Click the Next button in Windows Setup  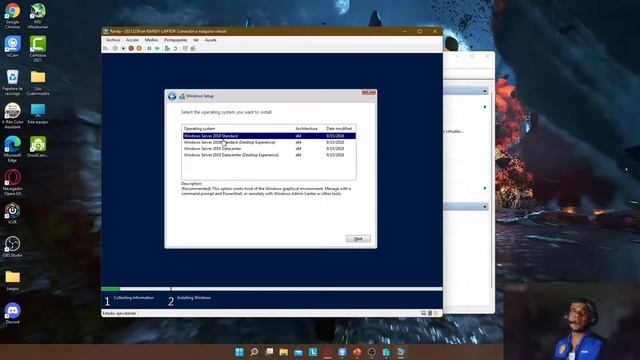point(358,238)
